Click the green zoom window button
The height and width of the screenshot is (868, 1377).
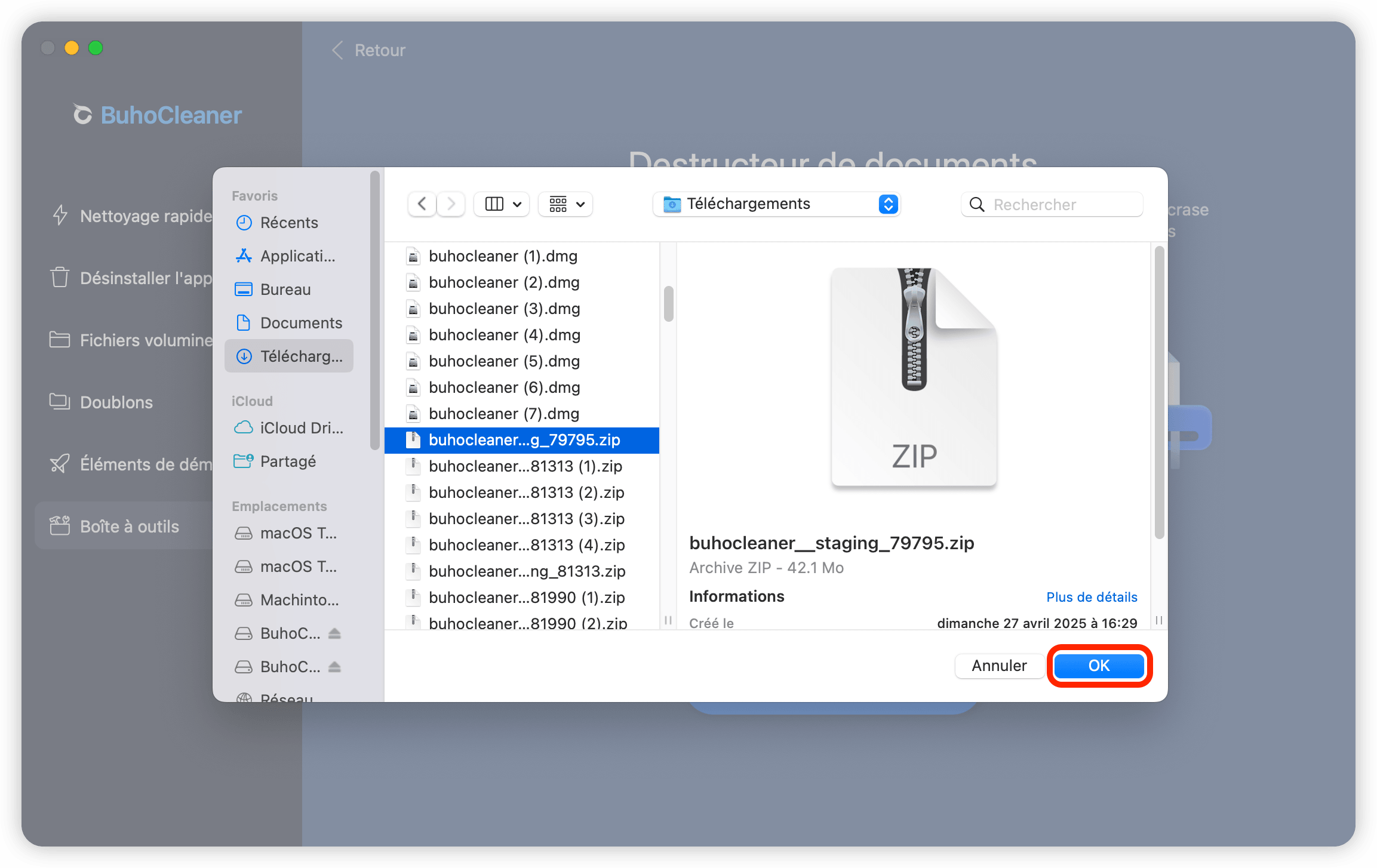point(96,48)
